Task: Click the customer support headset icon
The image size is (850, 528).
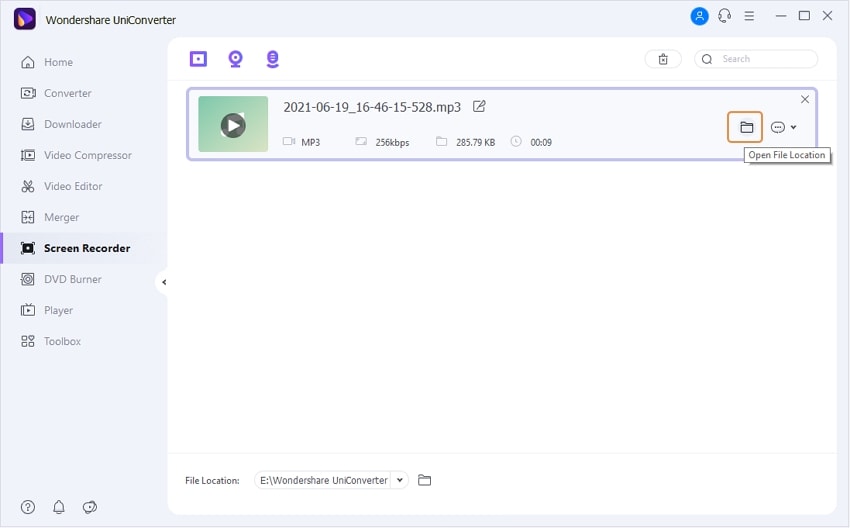Action: (724, 16)
